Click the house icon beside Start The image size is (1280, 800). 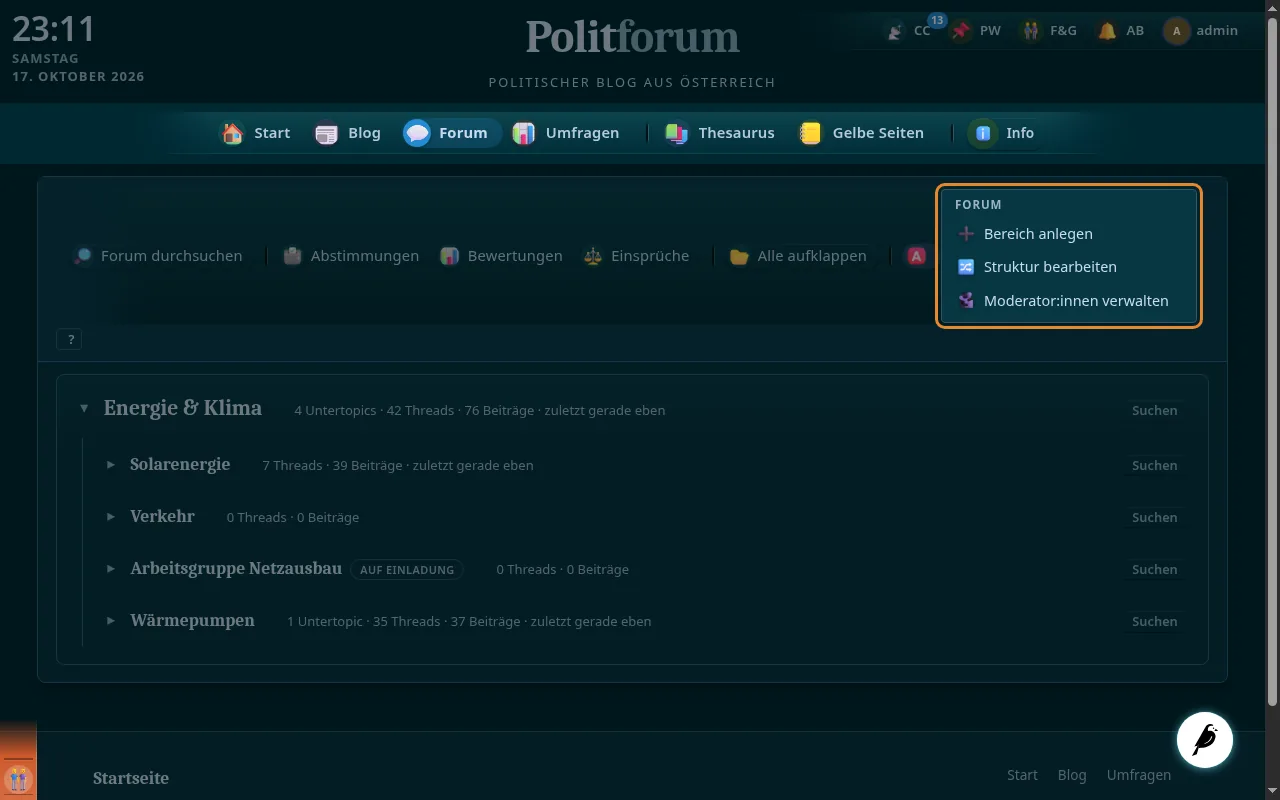tap(233, 133)
